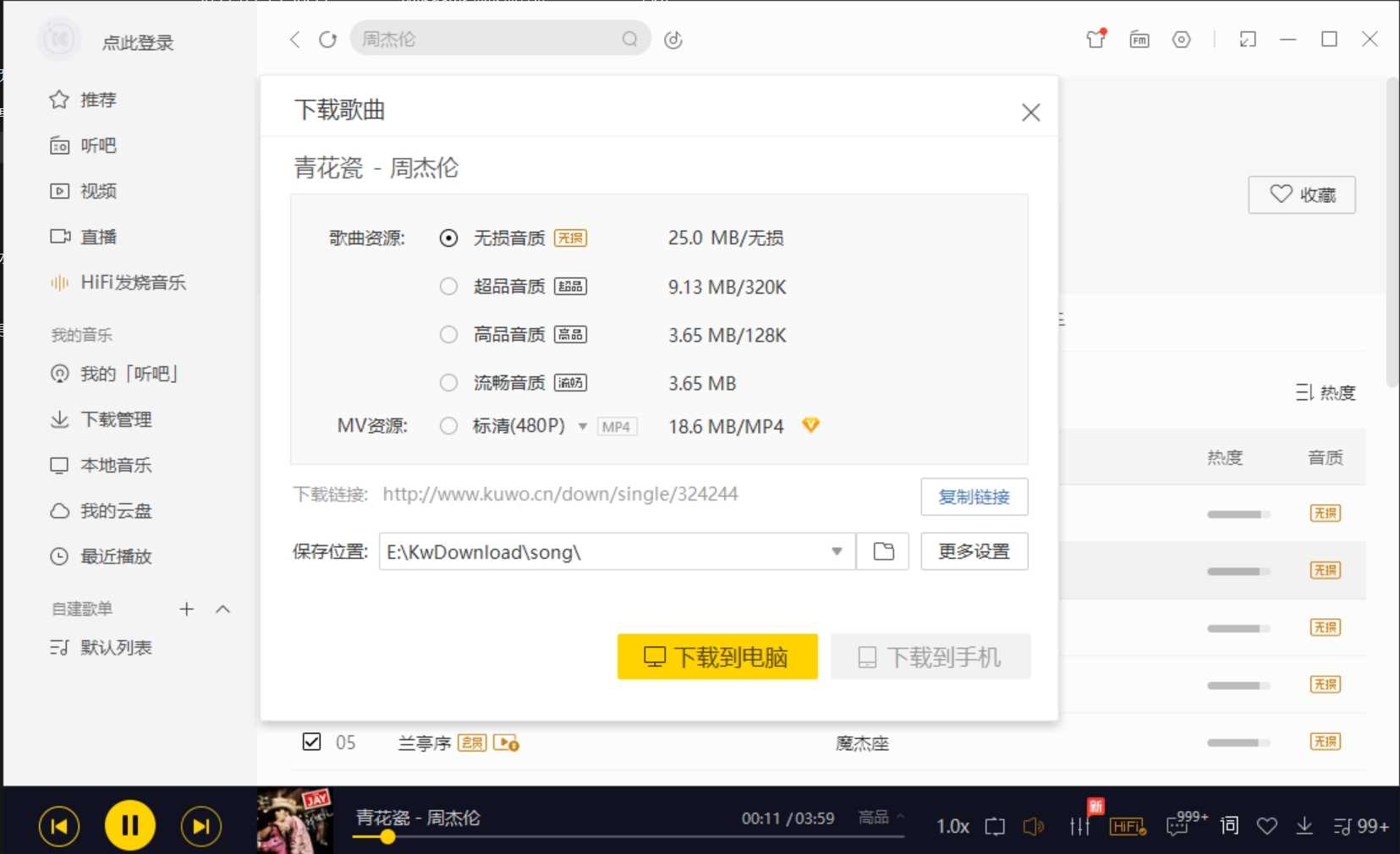Toggle loop mode icon in player bar
1400x854 pixels.
pyautogui.click(x=995, y=826)
